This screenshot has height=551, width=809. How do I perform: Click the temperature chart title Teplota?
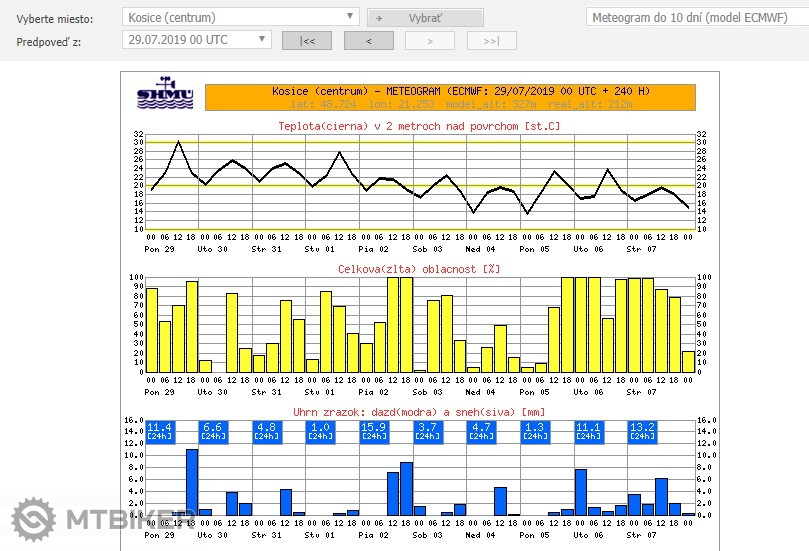point(418,125)
